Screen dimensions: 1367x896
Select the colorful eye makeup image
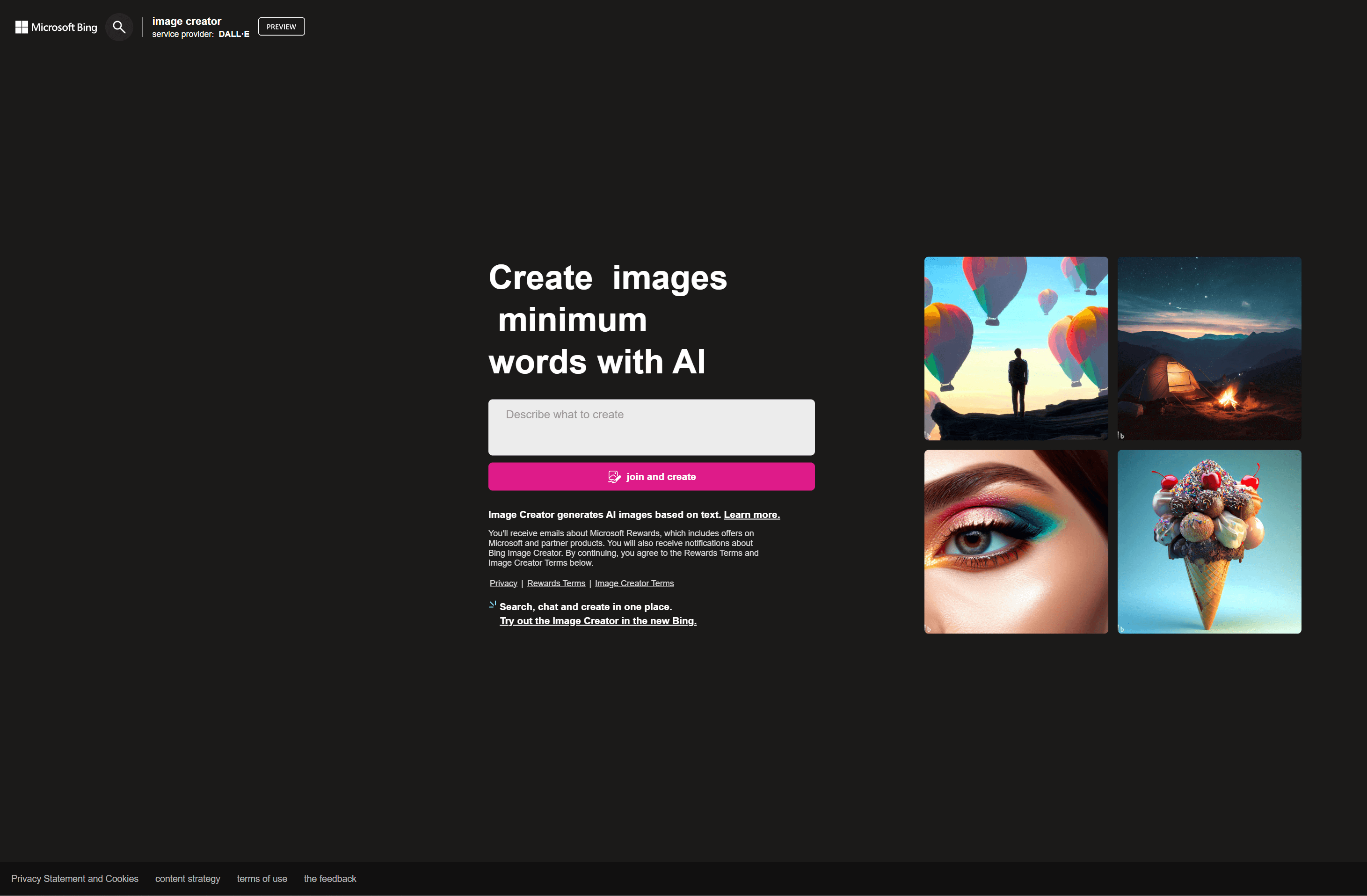pos(1016,542)
